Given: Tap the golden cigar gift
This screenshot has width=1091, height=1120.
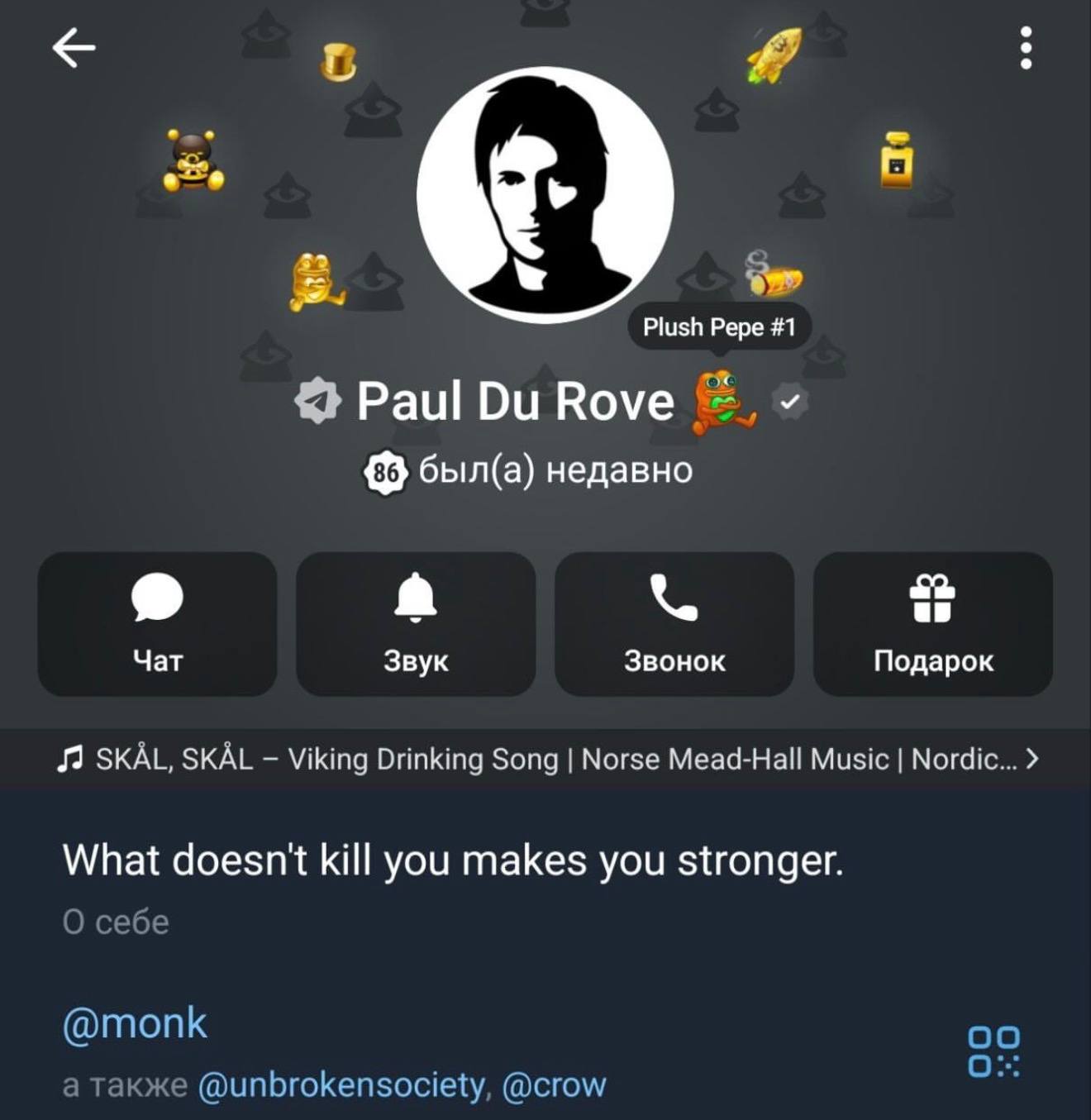Looking at the screenshot, I should tap(774, 274).
